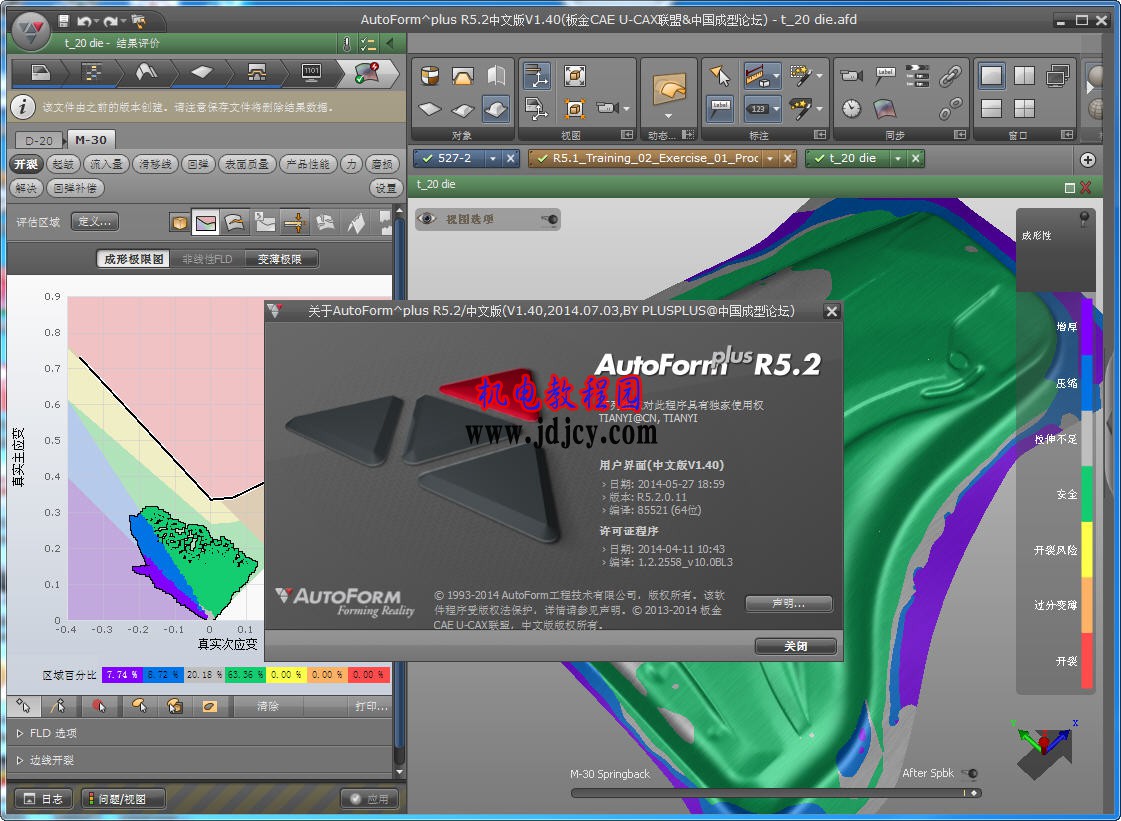
Task: Expand the dynamic section dropdown arrow
Action: point(668,116)
